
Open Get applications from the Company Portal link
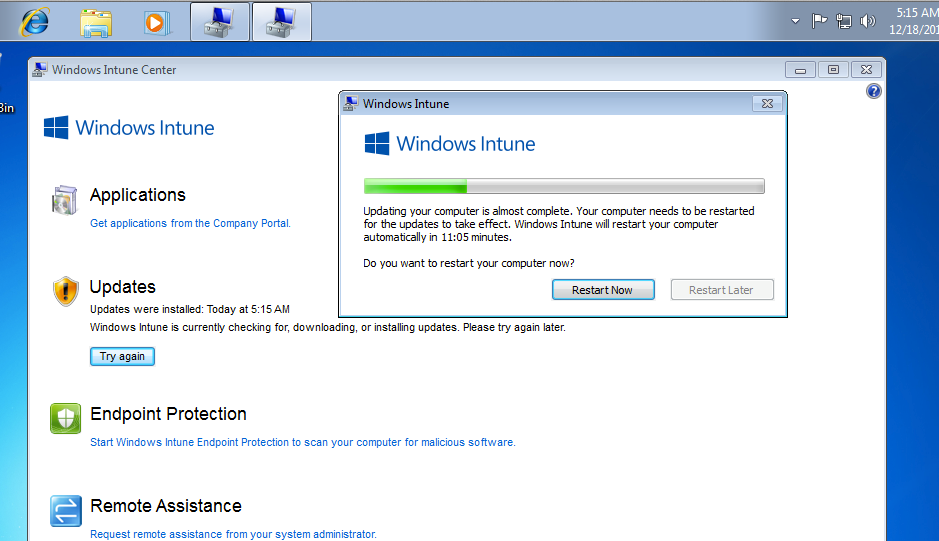[190, 223]
